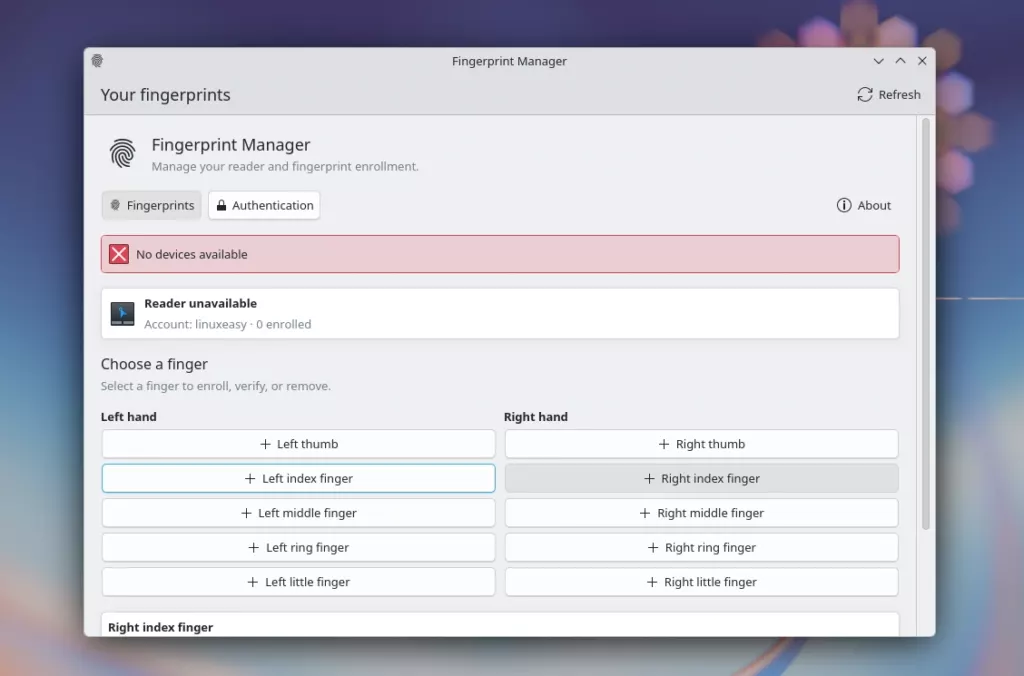Click the large fingerprint logo in header
Screen dimensions: 1024x676
123,154
